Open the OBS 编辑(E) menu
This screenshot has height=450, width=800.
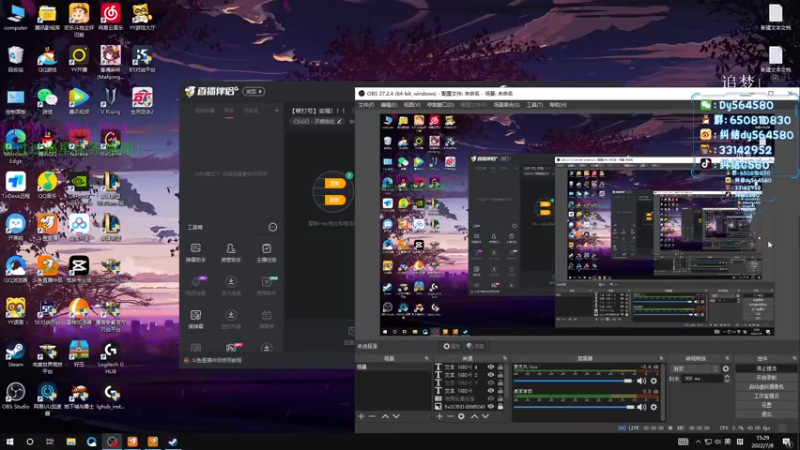tap(388, 105)
